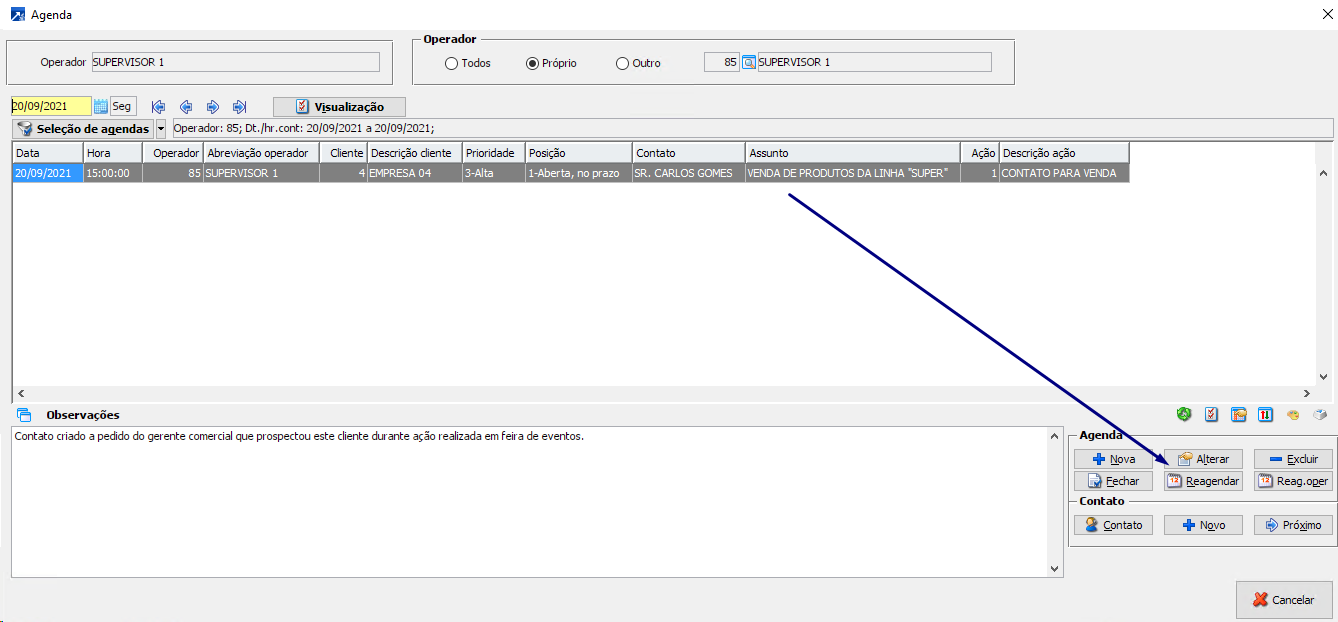This screenshot has width=1338, height=622.
Task: Click the red-green sort arrows icon
Action: (1265, 414)
